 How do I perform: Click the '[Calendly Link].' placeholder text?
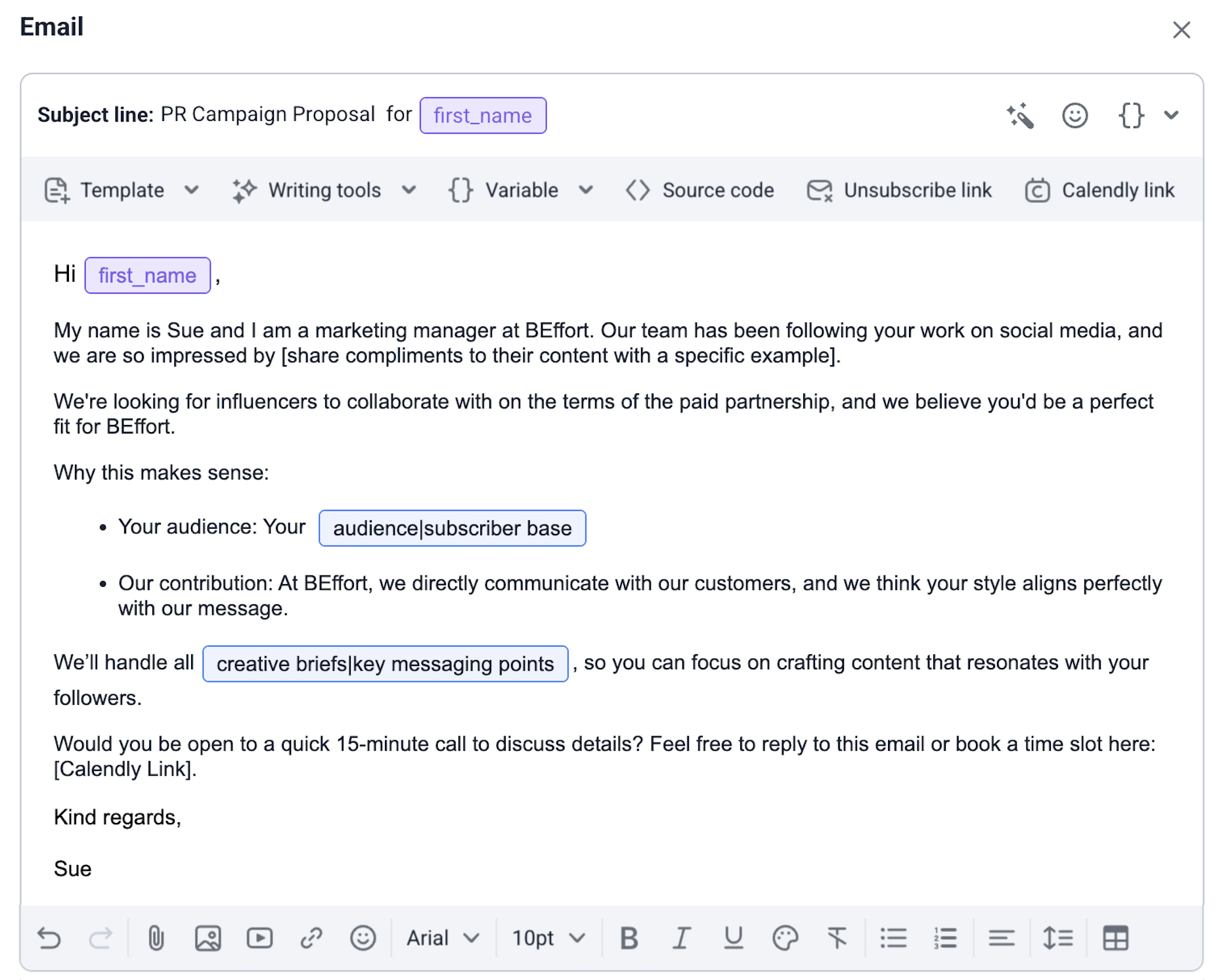125,769
